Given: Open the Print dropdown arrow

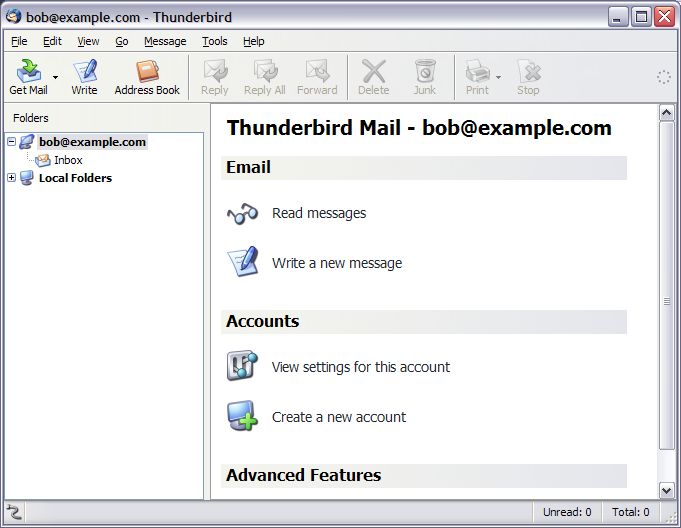Looking at the screenshot, I should (498, 77).
